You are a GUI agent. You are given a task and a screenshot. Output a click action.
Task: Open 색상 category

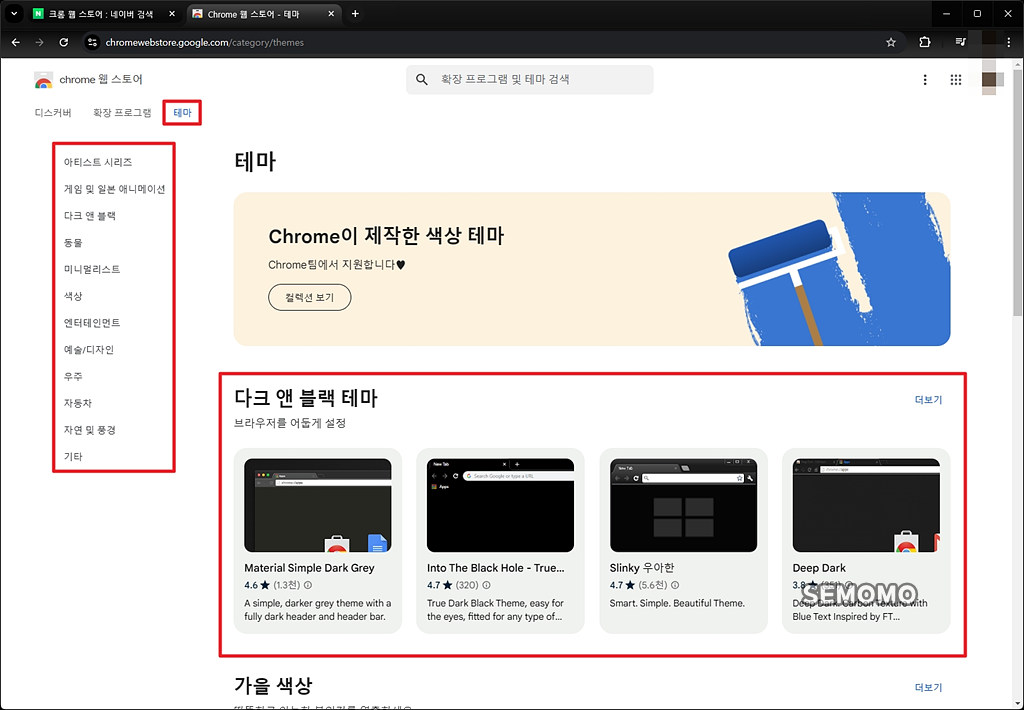tap(73, 296)
